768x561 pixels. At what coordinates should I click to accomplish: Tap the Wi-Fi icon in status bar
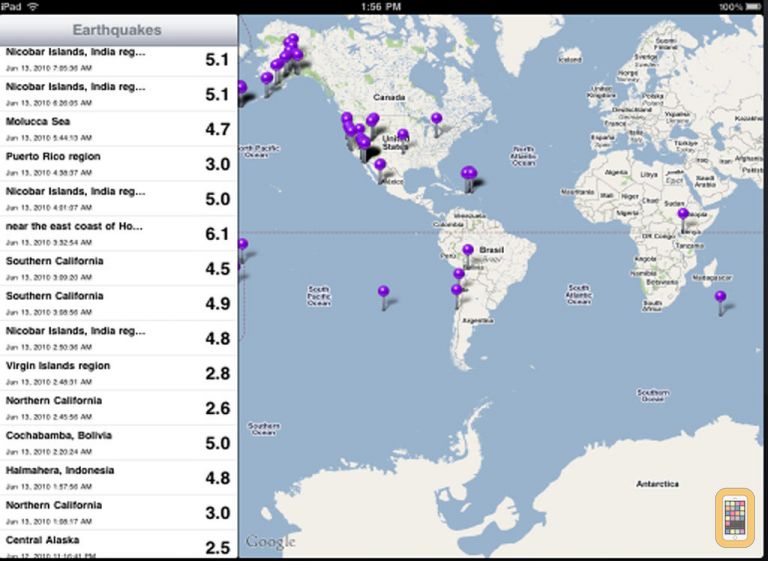33,6
